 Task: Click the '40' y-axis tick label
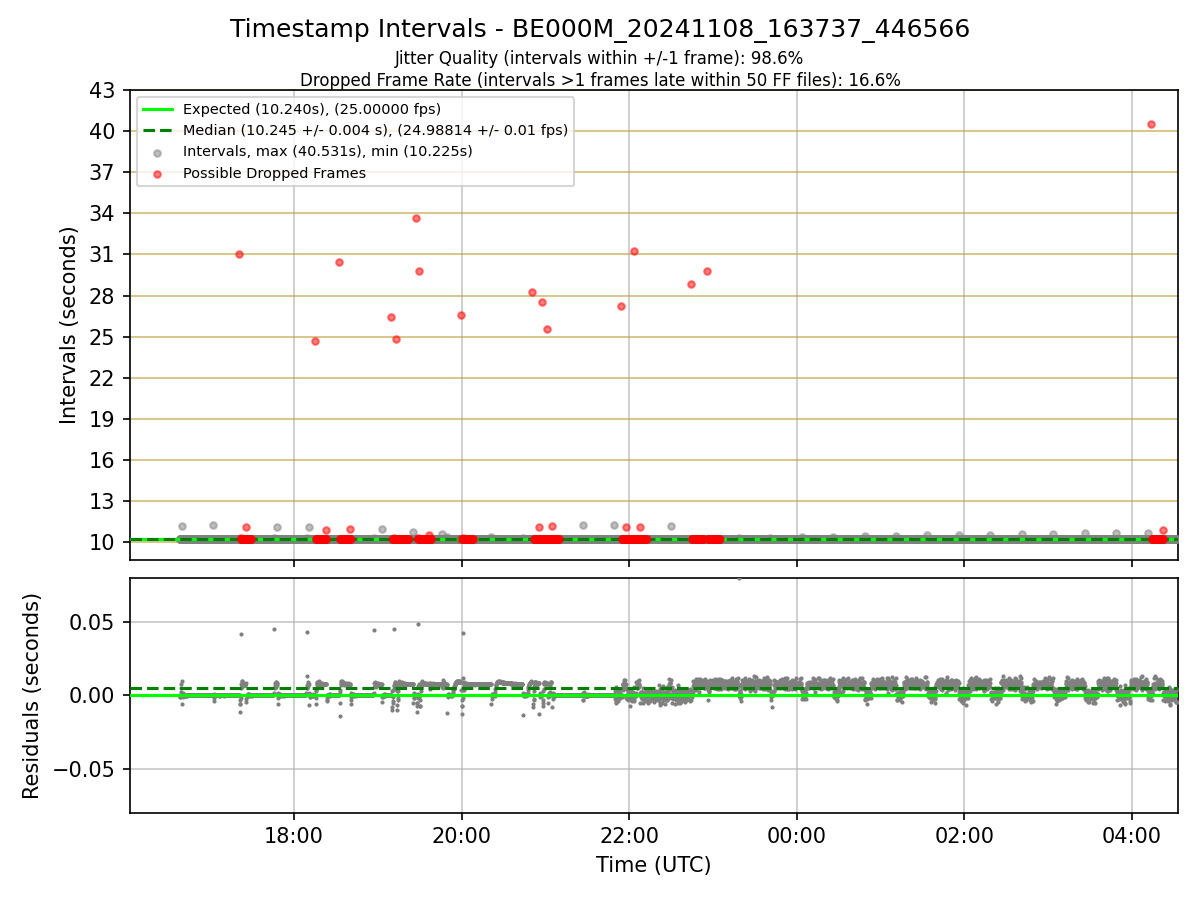[105, 132]
